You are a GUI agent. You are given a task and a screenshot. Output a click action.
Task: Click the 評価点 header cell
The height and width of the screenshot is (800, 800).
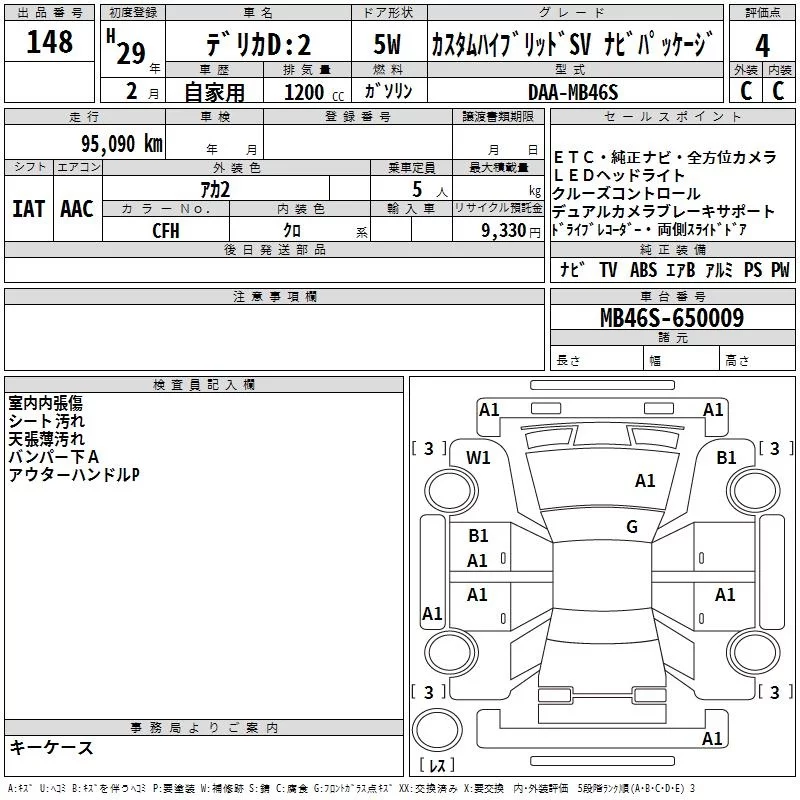click(762, 13)
